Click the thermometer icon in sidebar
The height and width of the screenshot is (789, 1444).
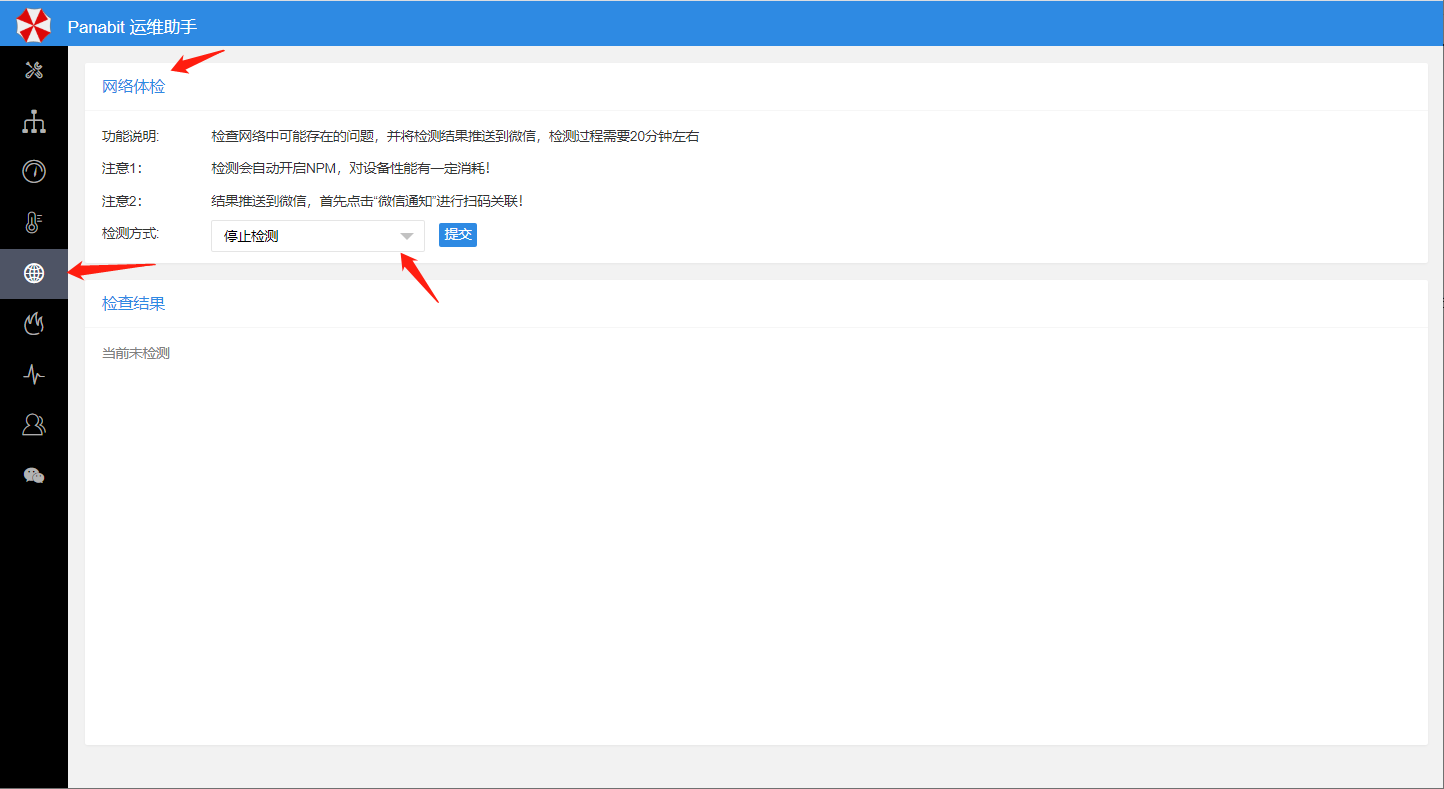click(34, 222)
